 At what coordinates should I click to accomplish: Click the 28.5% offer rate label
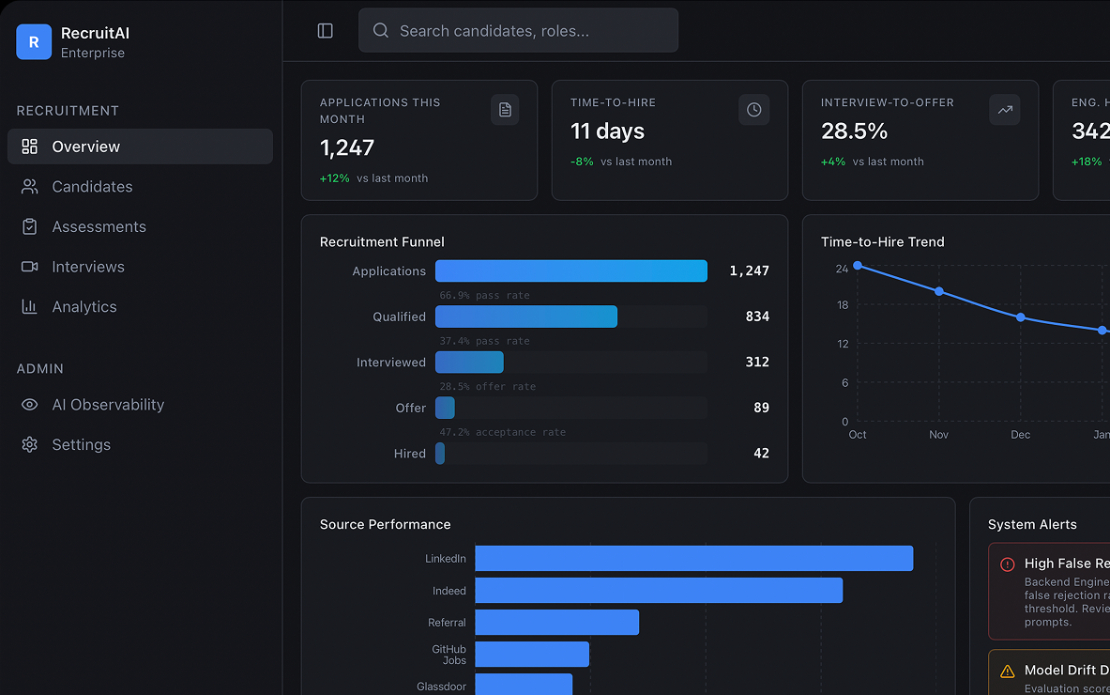coord(487,386)
